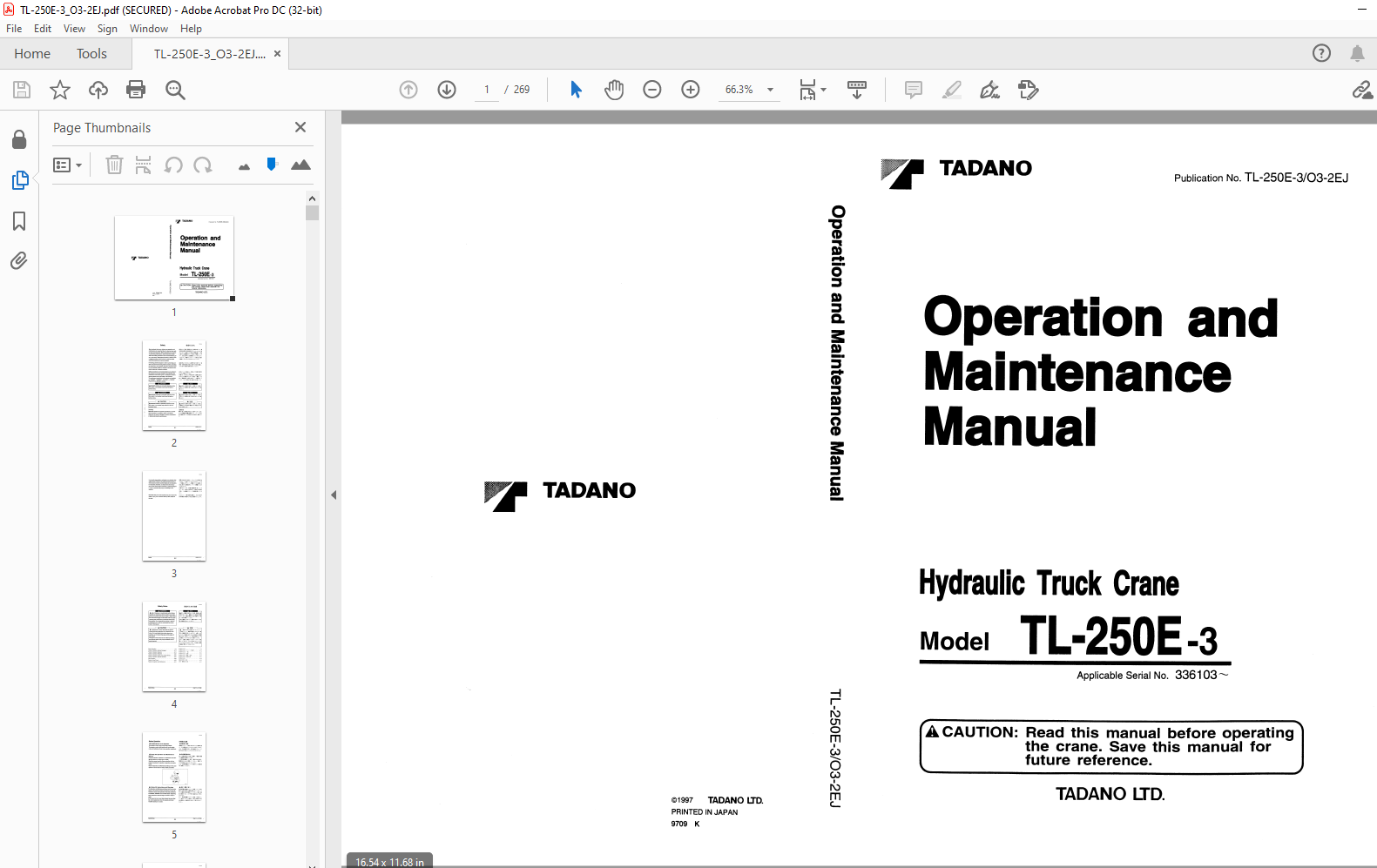Select page 3 thumbnail
The image size is (1377, 868).
pyautogui.click(x=174, y=516)
